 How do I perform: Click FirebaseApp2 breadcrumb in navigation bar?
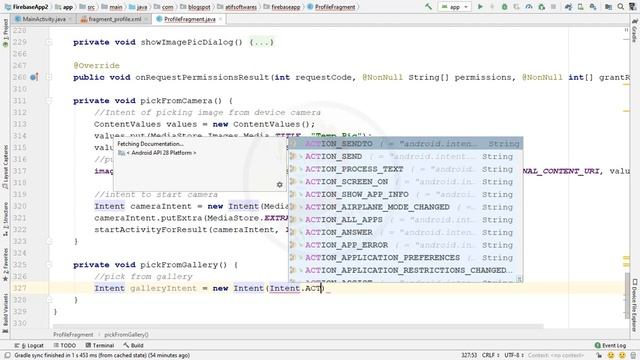pos(27,7)
